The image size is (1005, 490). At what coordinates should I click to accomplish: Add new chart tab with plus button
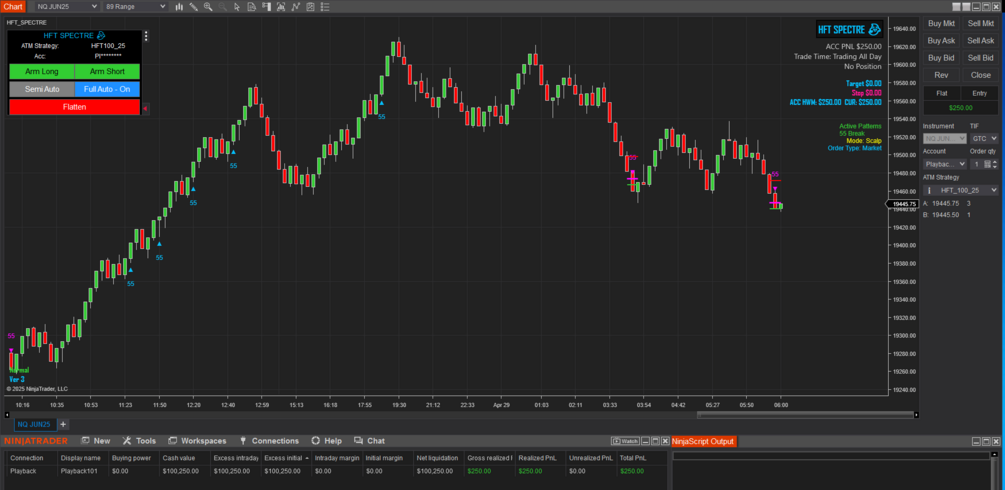click(63, 425)
